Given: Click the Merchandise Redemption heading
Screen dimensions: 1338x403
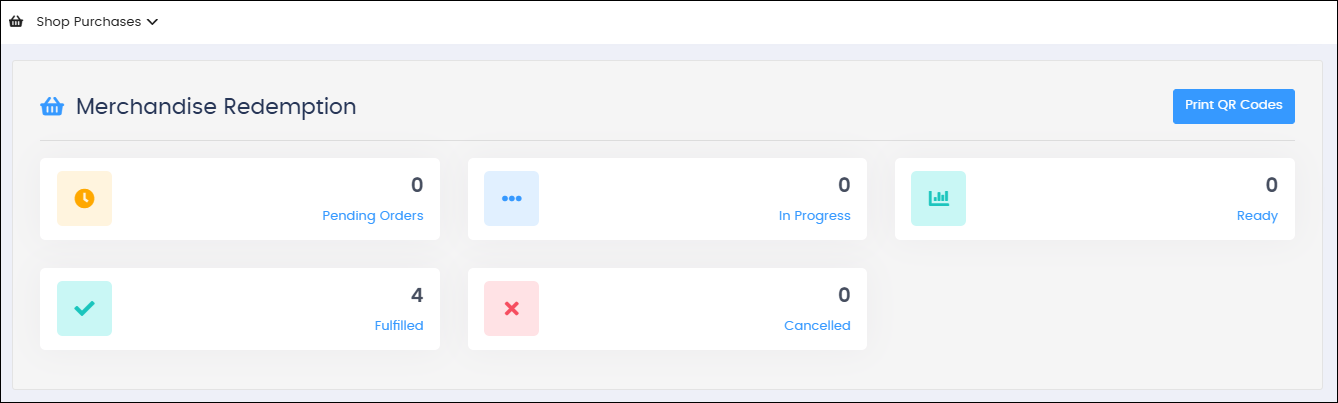Looking at the screenshot, I should click(216, 106).
